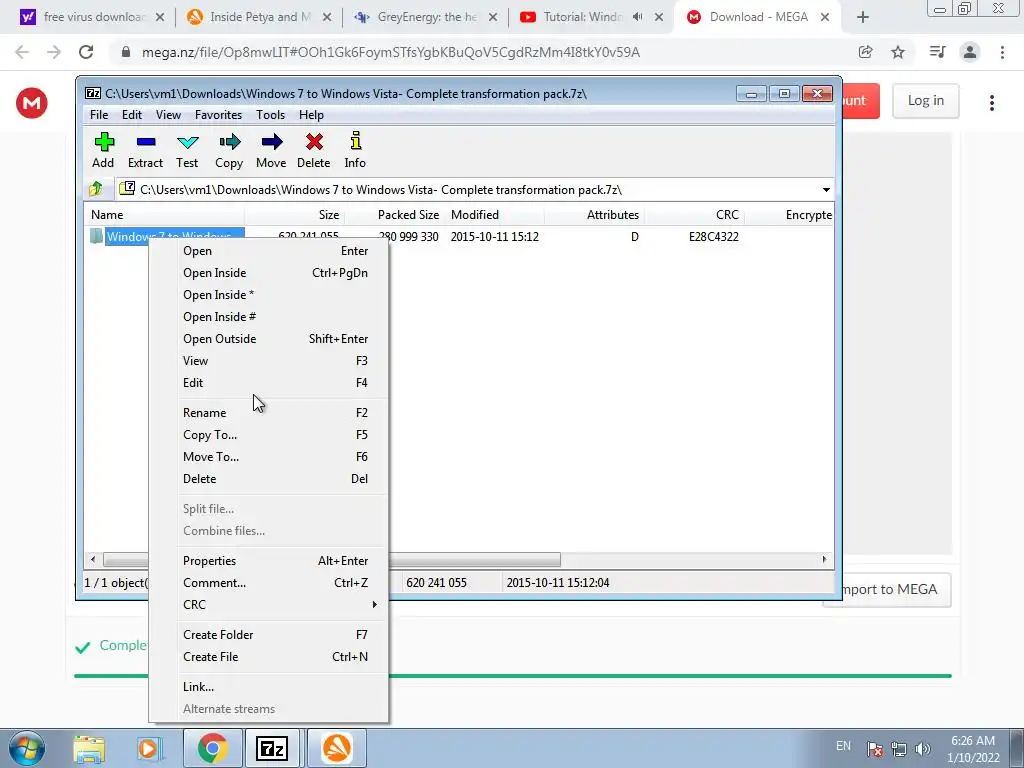The width and height of the screenshot is (1024, 768).
Task: Click the Copy toolbar icon
Action: click(229, 142)
